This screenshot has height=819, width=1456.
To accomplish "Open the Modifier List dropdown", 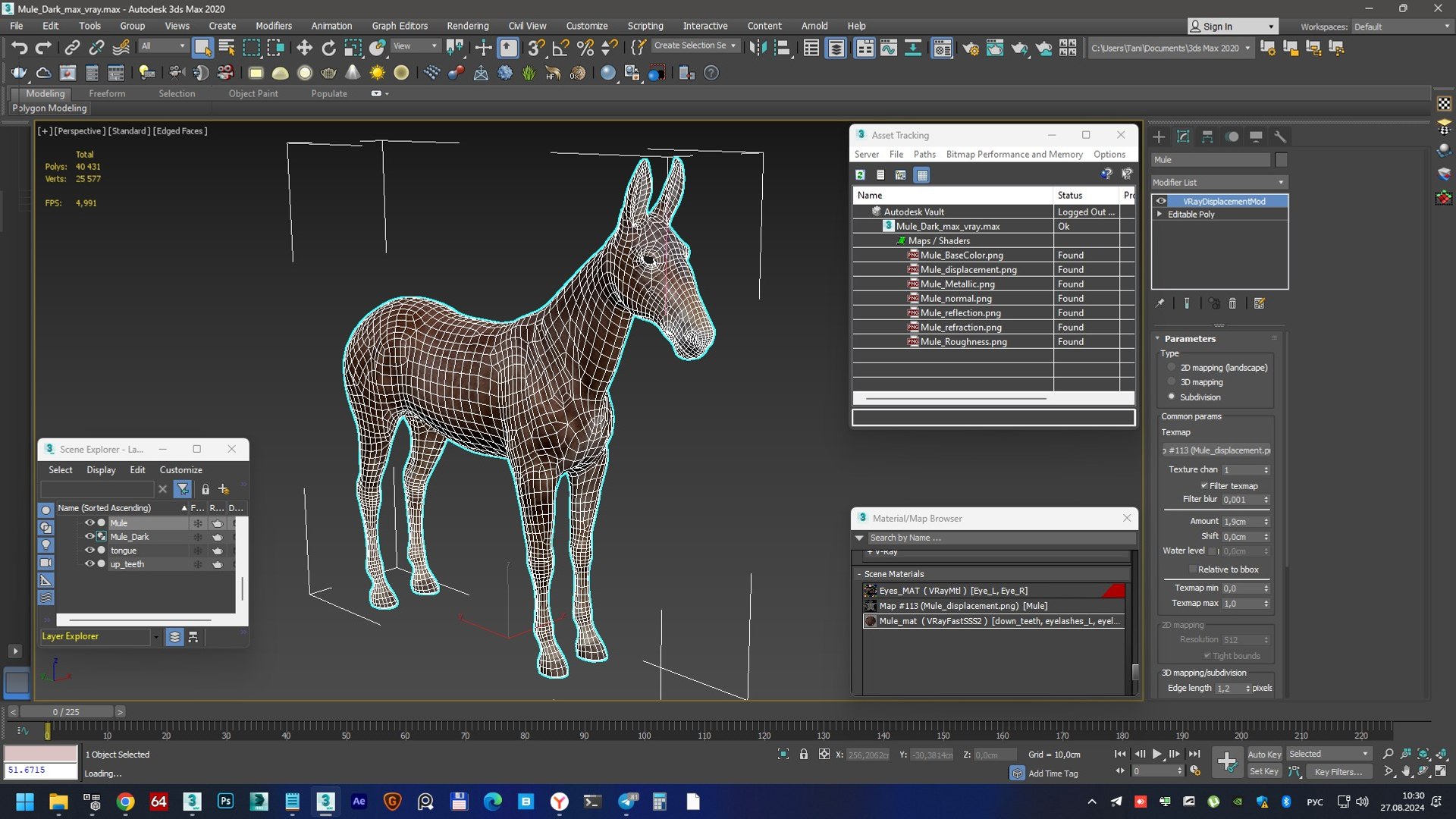I will coord(1219,182).
